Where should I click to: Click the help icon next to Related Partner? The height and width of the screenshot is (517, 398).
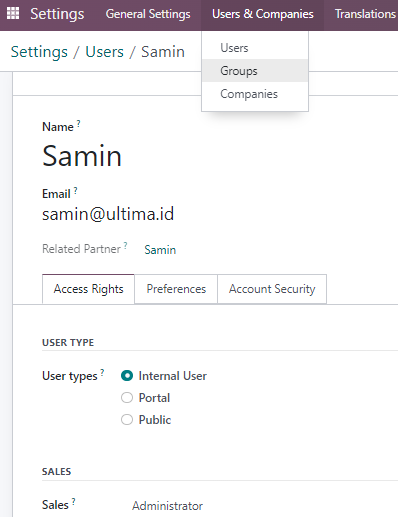point(125,246)
